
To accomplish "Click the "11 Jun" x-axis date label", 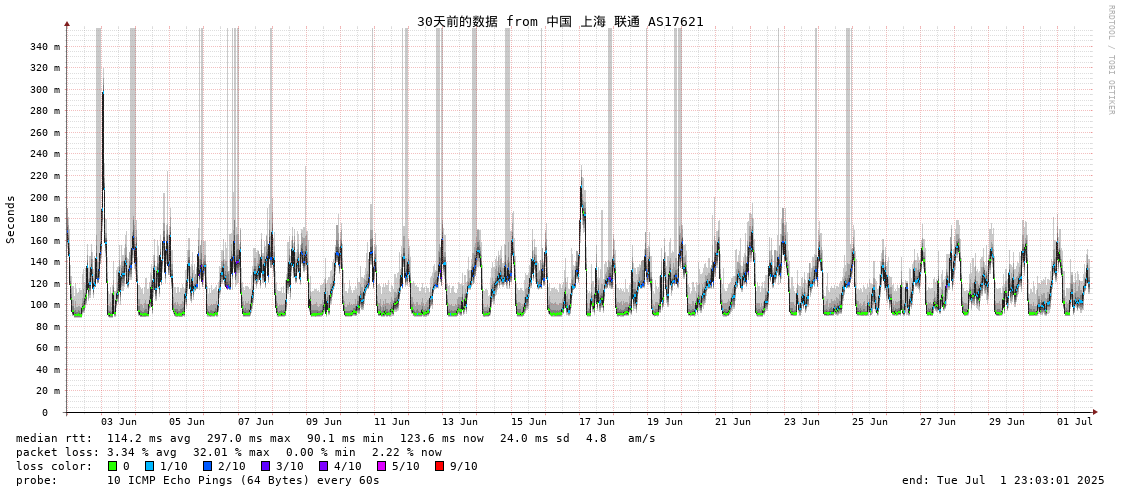I will 392,422.
